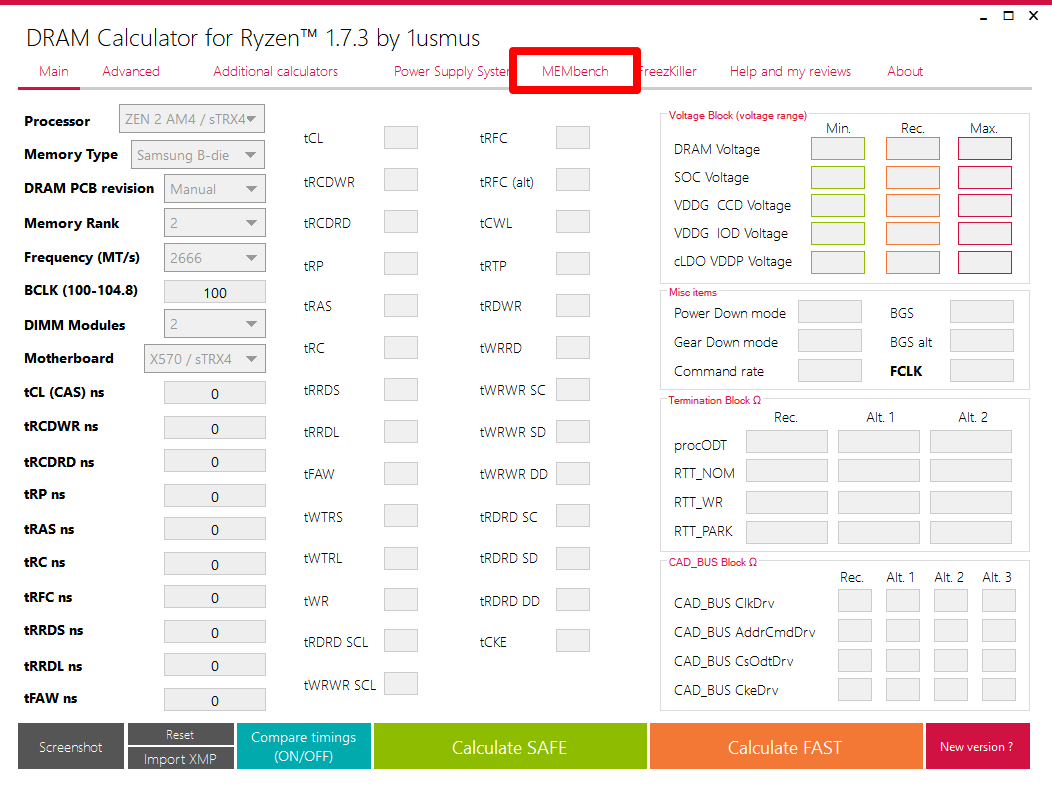Select the tRC ns input field

pyautogui.click(x=215, y=564)
